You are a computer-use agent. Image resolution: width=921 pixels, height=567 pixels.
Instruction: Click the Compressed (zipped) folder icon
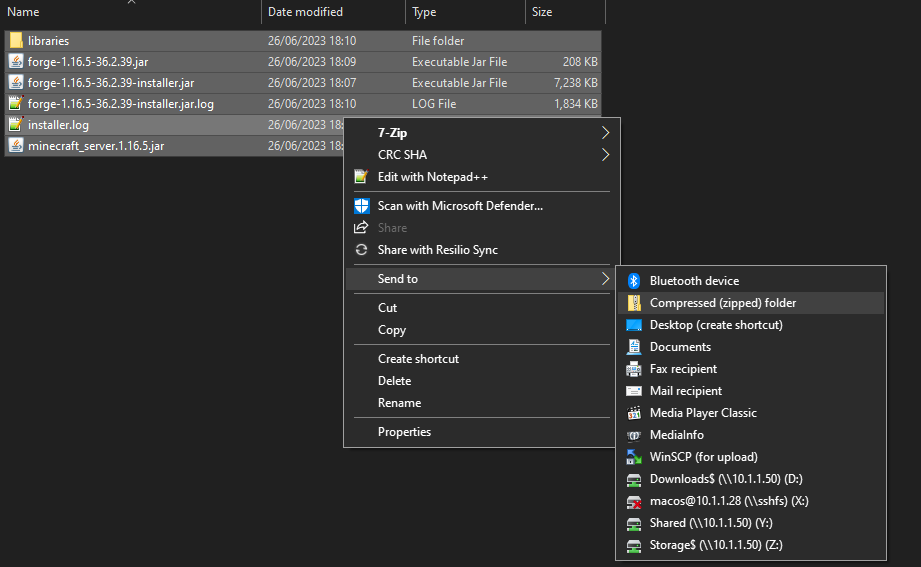click(633, 303)
